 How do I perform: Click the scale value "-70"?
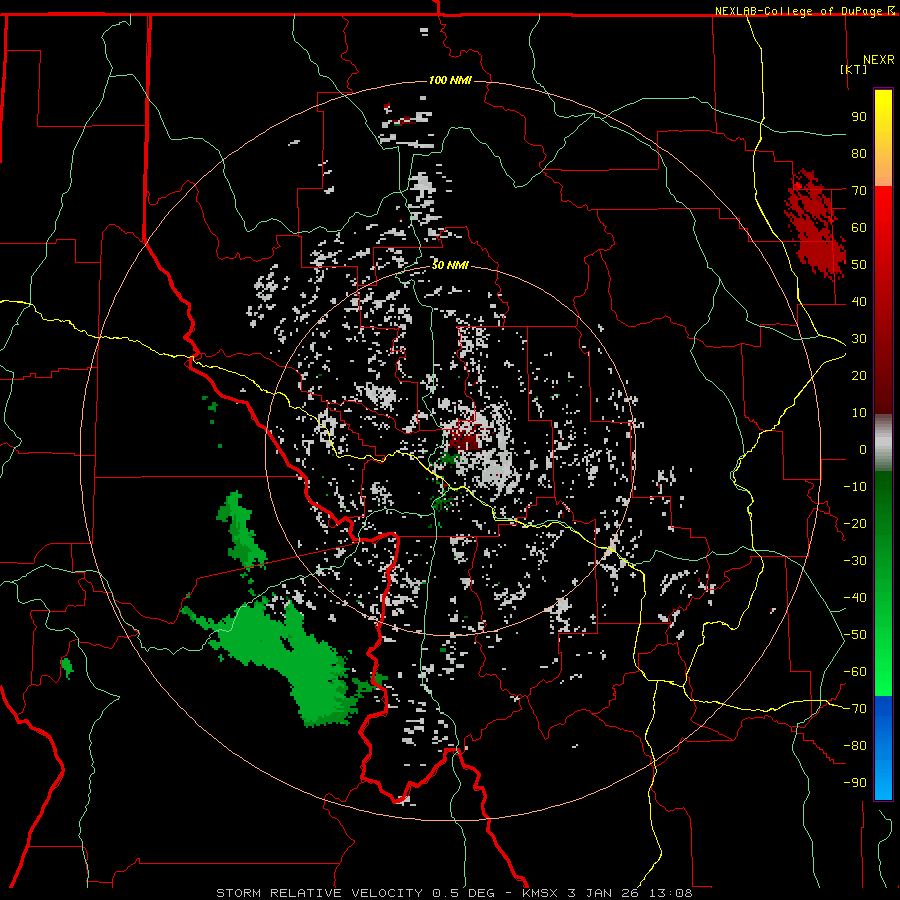pyautogui.click(x=855, y=709)
